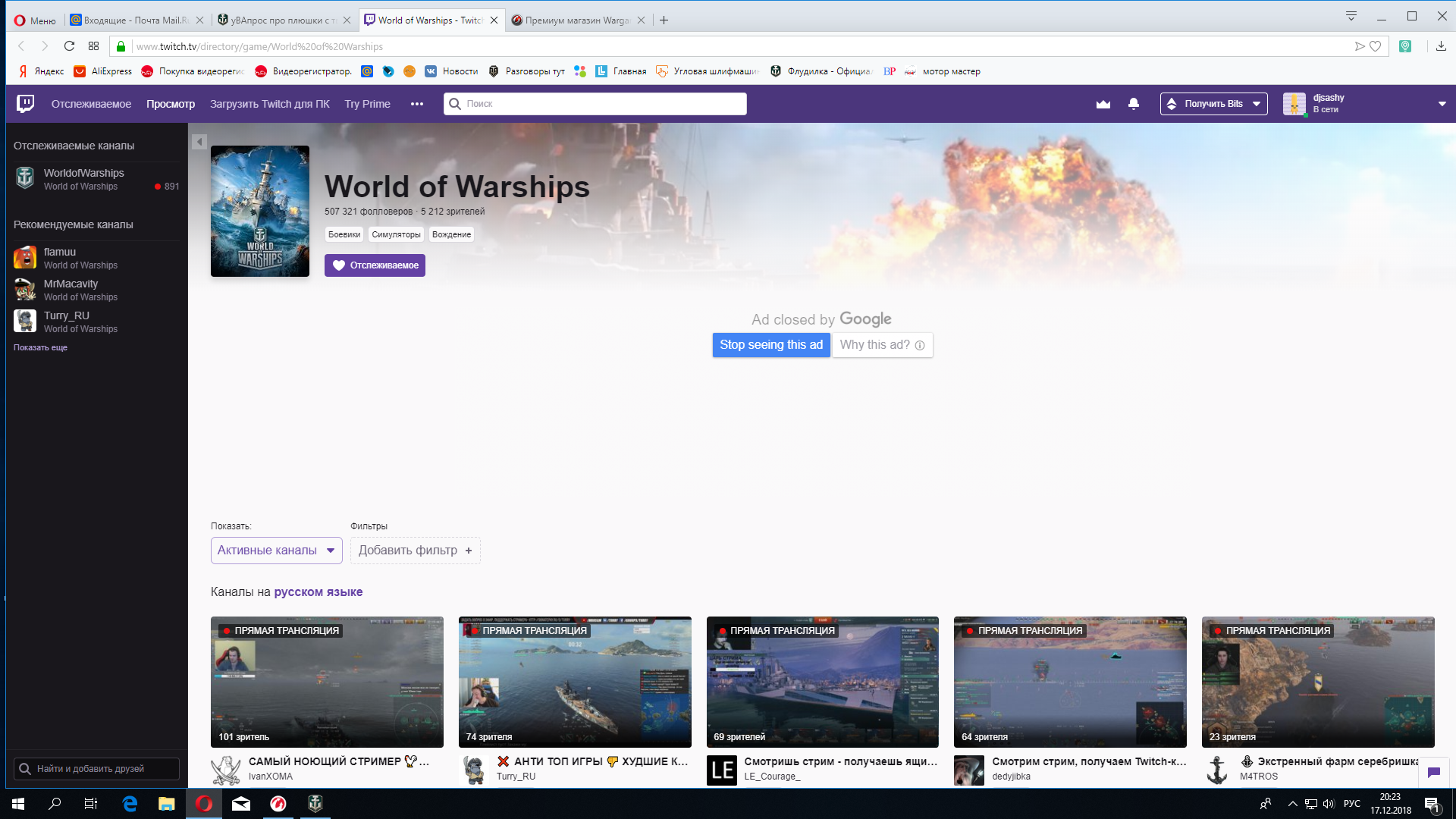The height and width of the screenshot is (819, 1456).
Task: Click language indicator РУС in taskbar
Action: pyautogui.click(x=1351, y=804)
